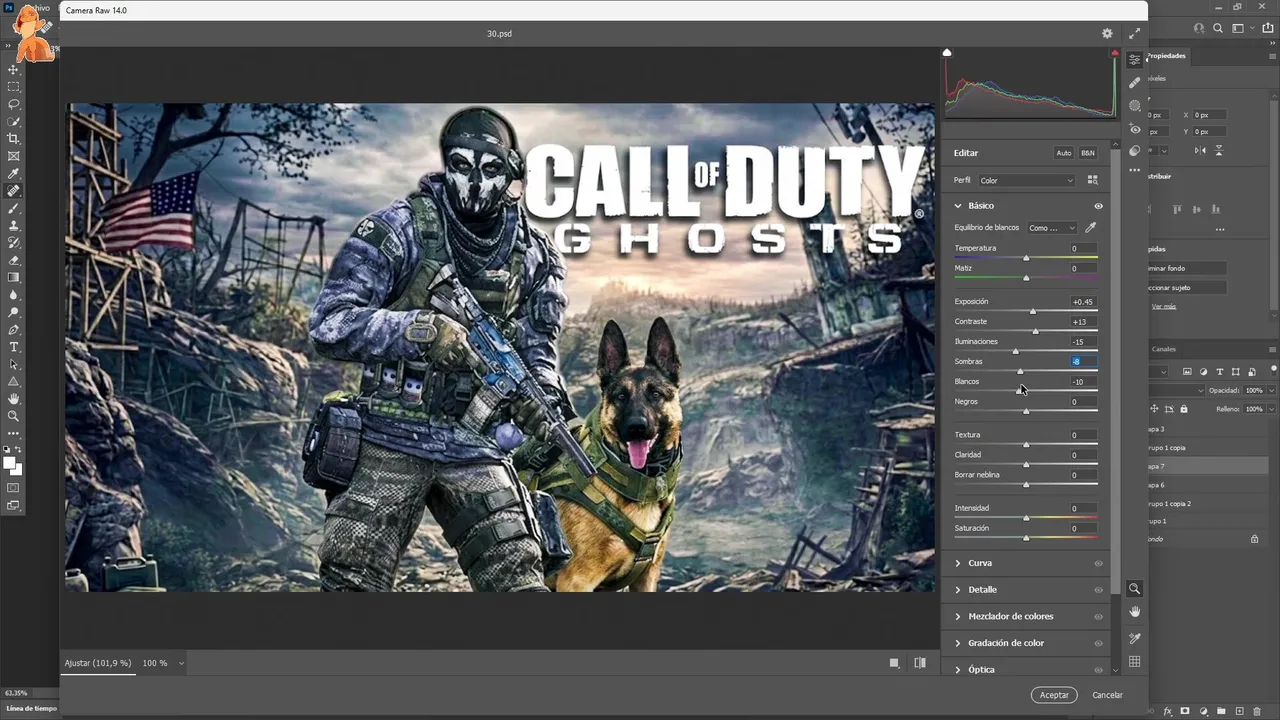The width and height of the screenshot is (1280, 720).
Task: Toggle Gradación de color visibility eye
Action: 1098,643
